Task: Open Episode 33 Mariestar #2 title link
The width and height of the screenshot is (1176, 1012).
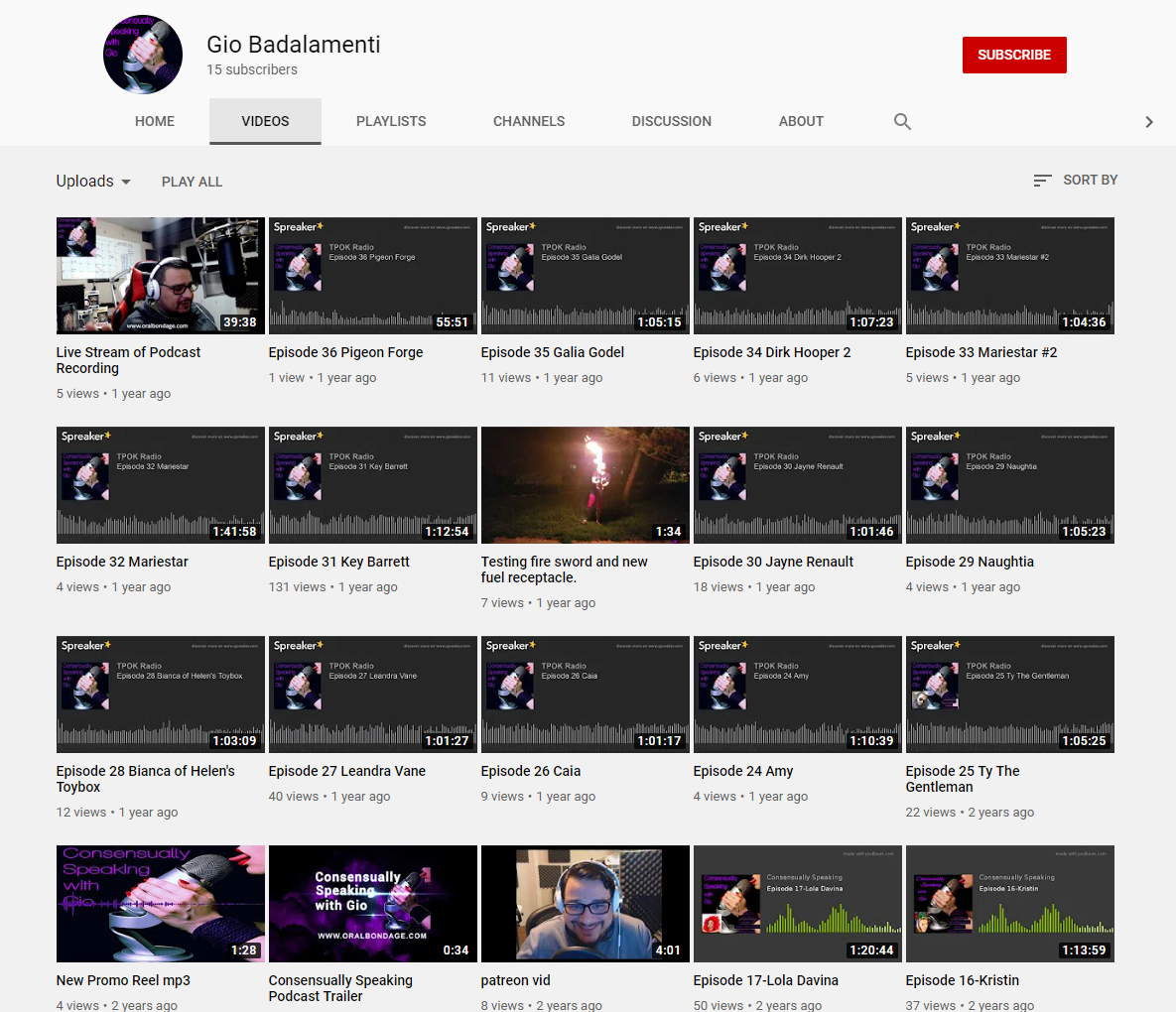Action: tap(981, 352)
